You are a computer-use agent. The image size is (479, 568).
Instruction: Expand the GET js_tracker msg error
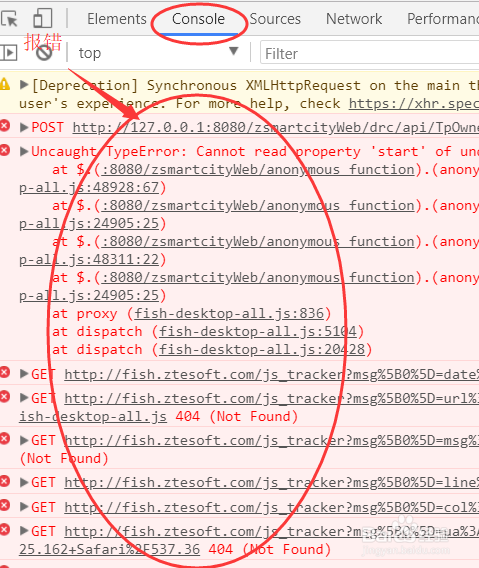tap(24, 440)
